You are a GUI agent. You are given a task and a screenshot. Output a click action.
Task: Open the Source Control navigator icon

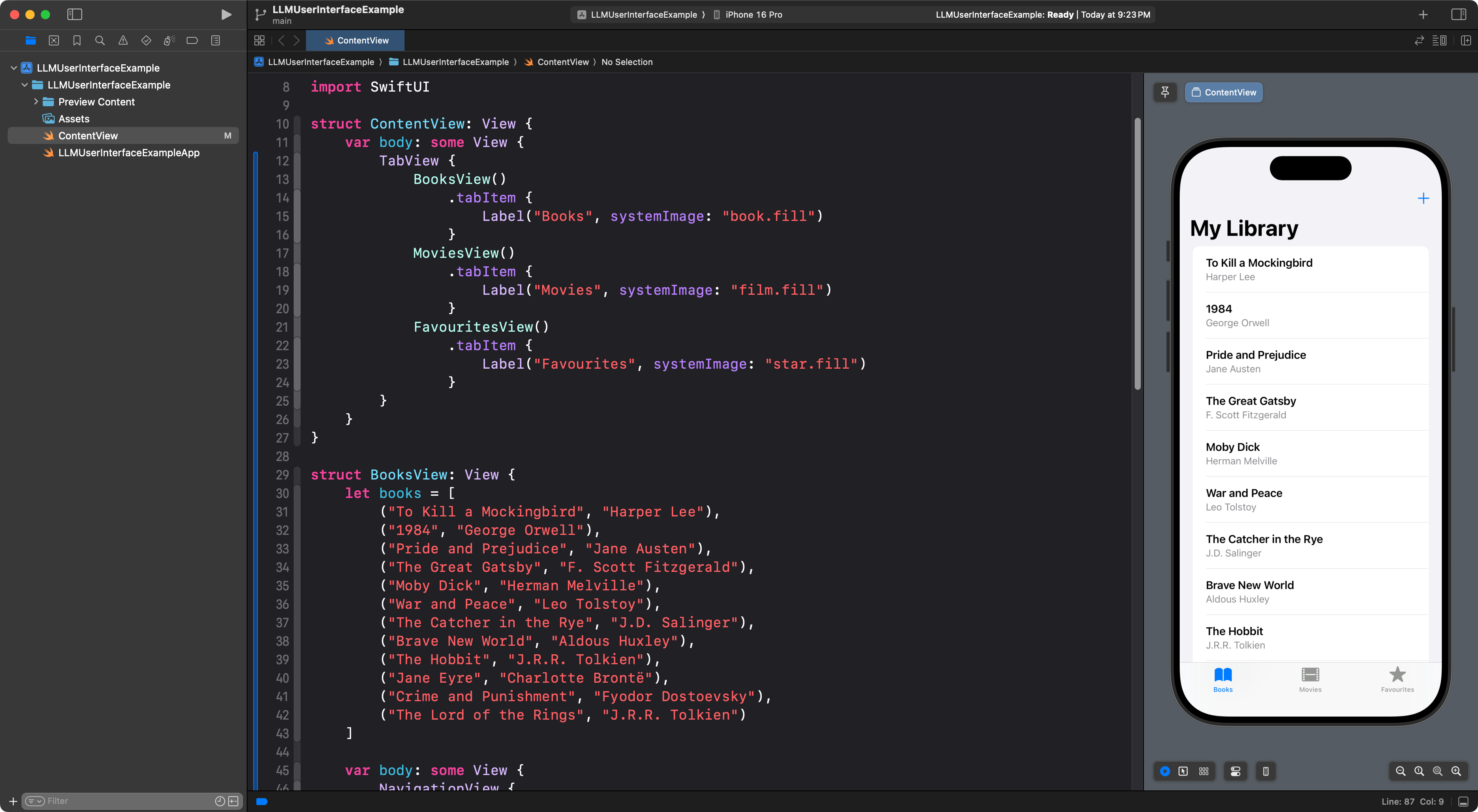pos(54,40)
